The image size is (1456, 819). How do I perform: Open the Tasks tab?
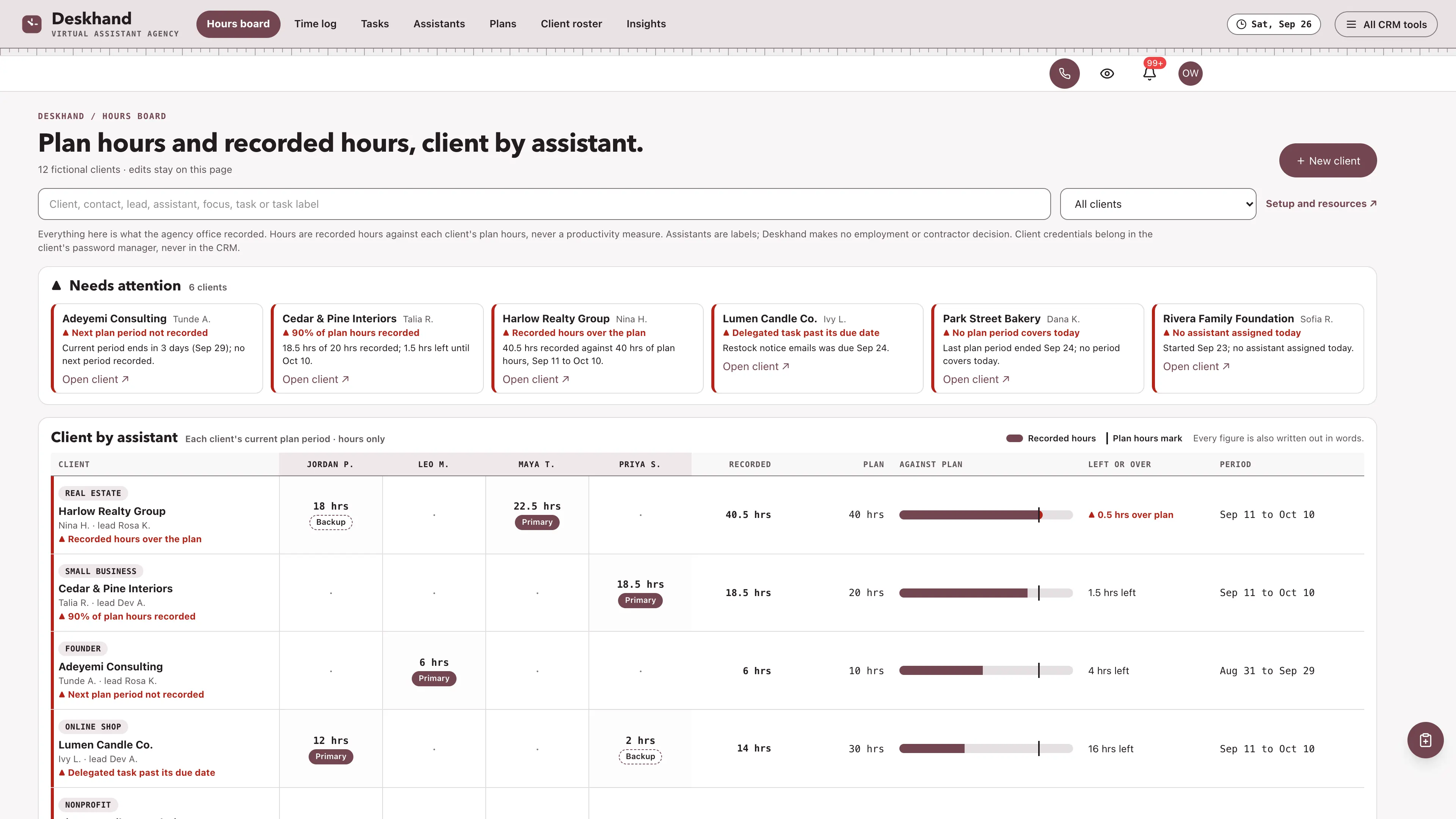coord(375,24)
